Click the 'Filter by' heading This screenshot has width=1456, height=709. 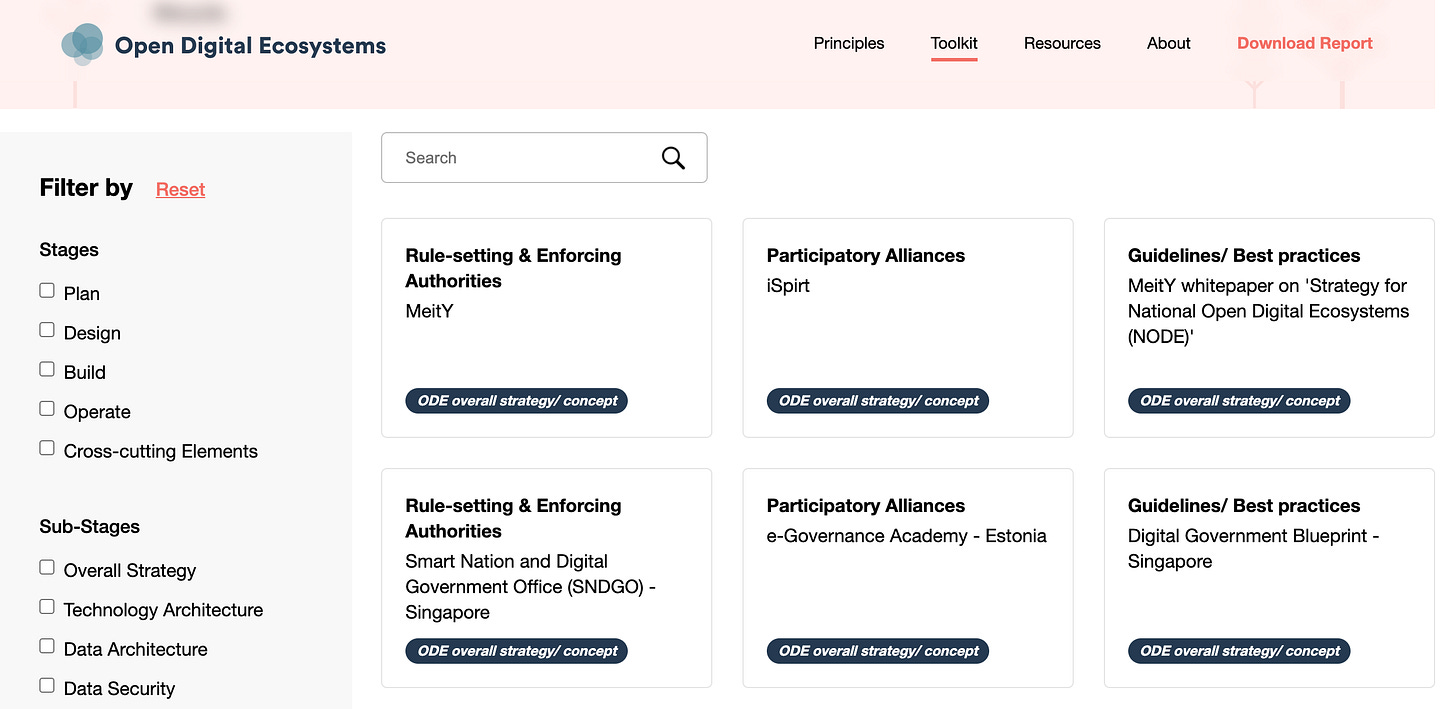(x=86, y=188)
